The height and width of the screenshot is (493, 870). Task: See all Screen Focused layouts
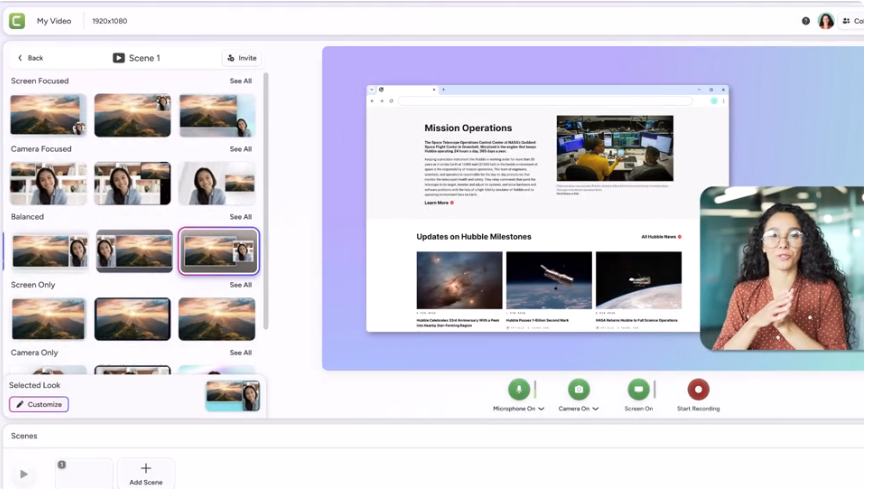(241, 81)
